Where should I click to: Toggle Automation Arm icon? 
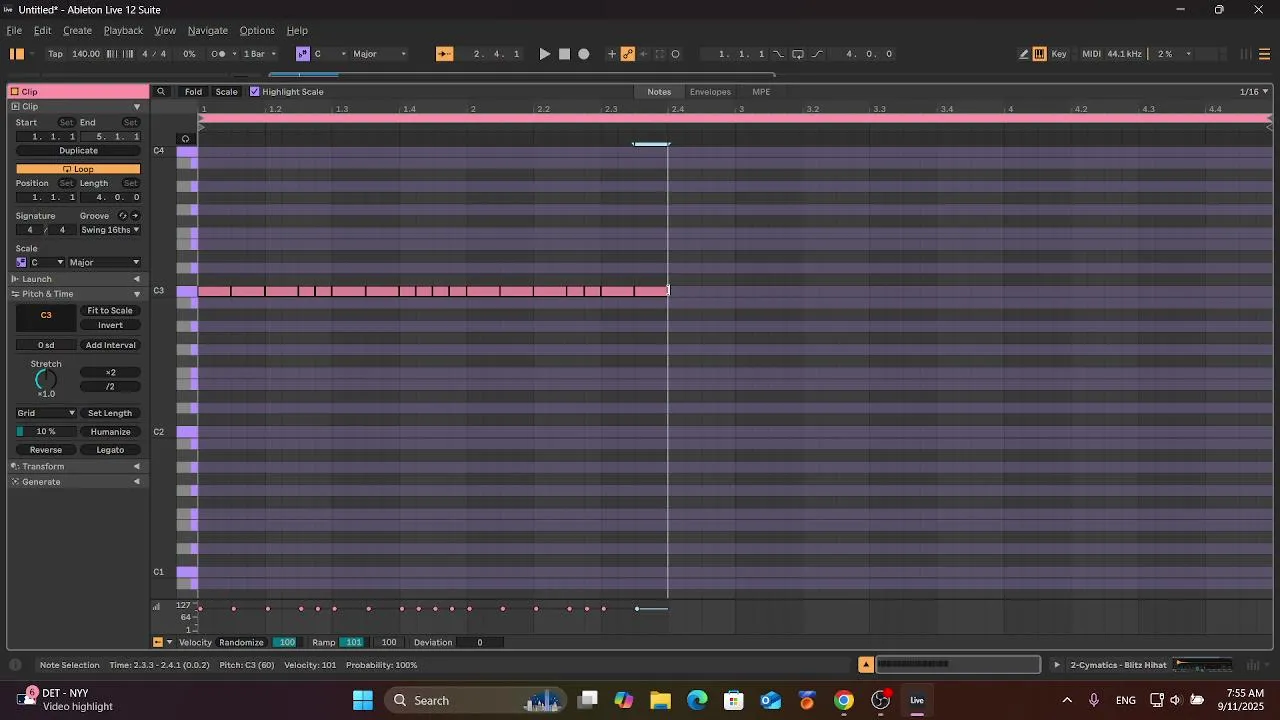coord(628,54)
